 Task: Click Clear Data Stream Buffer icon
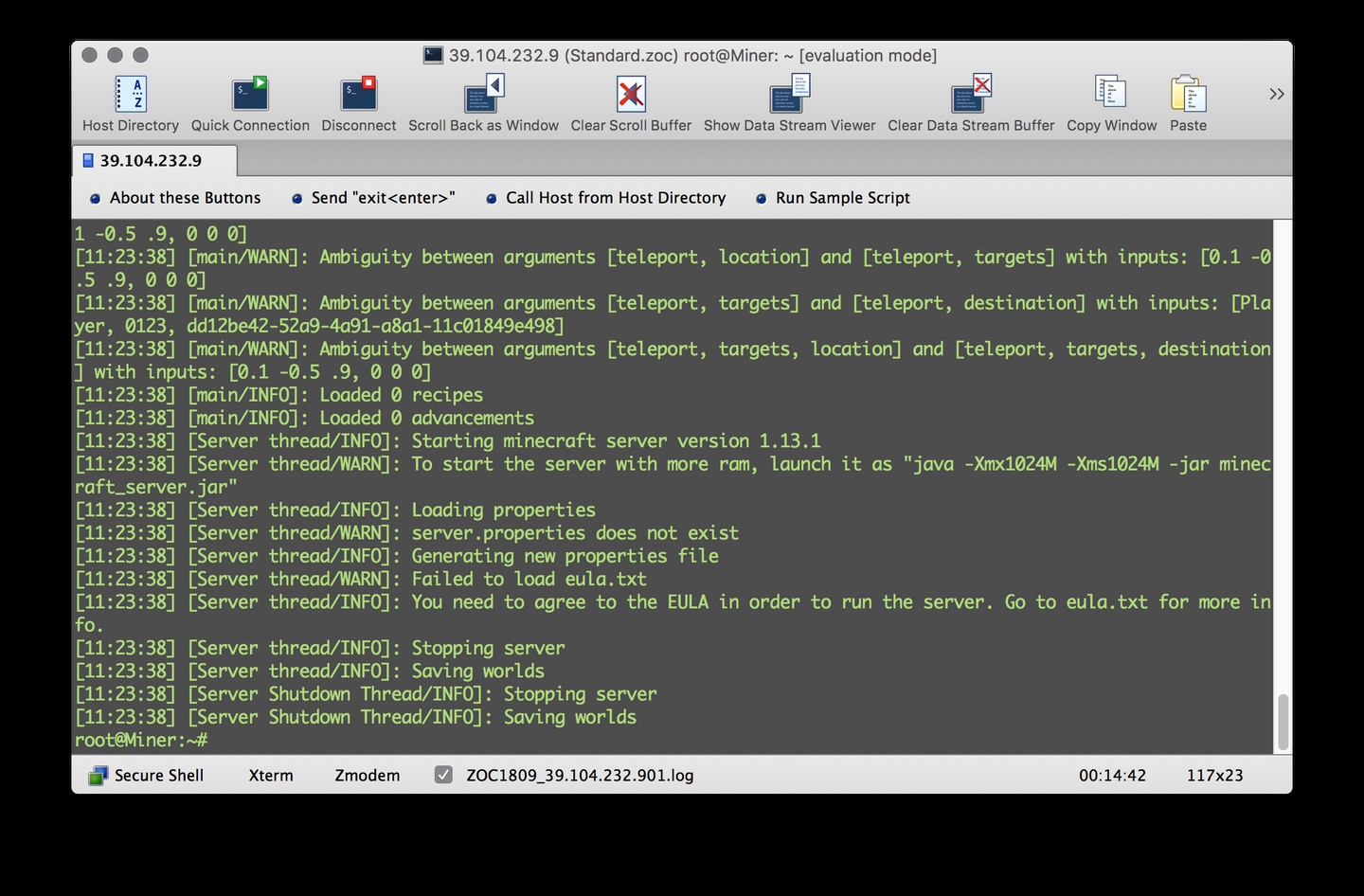tap(971, 95)
